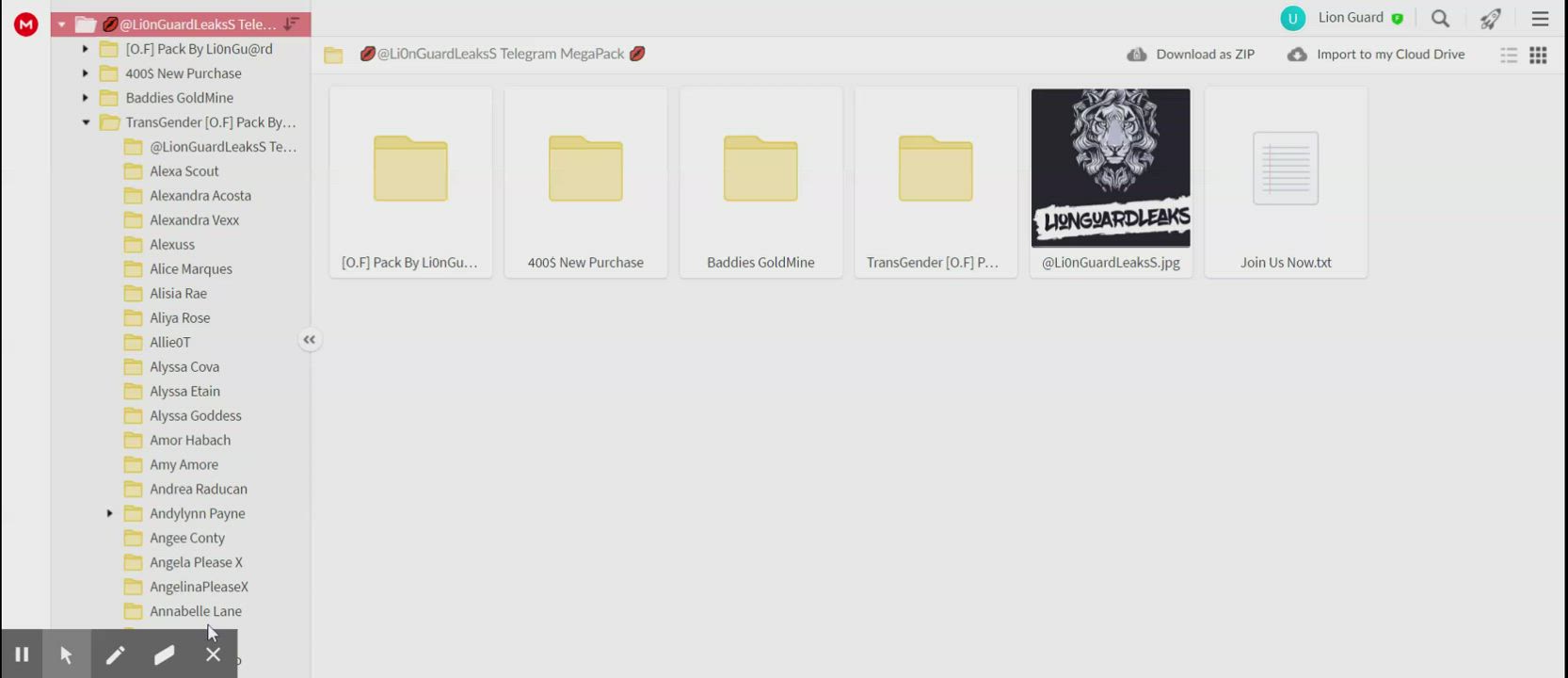Image resolution: width=1568 pixels, height=678 pixels.
Task: Open the search magnifier icon
Action: pos(1440,18)
